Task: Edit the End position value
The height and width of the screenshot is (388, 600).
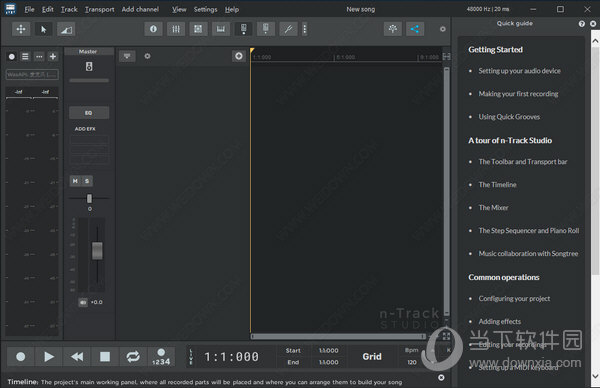Action: point(329,362)
